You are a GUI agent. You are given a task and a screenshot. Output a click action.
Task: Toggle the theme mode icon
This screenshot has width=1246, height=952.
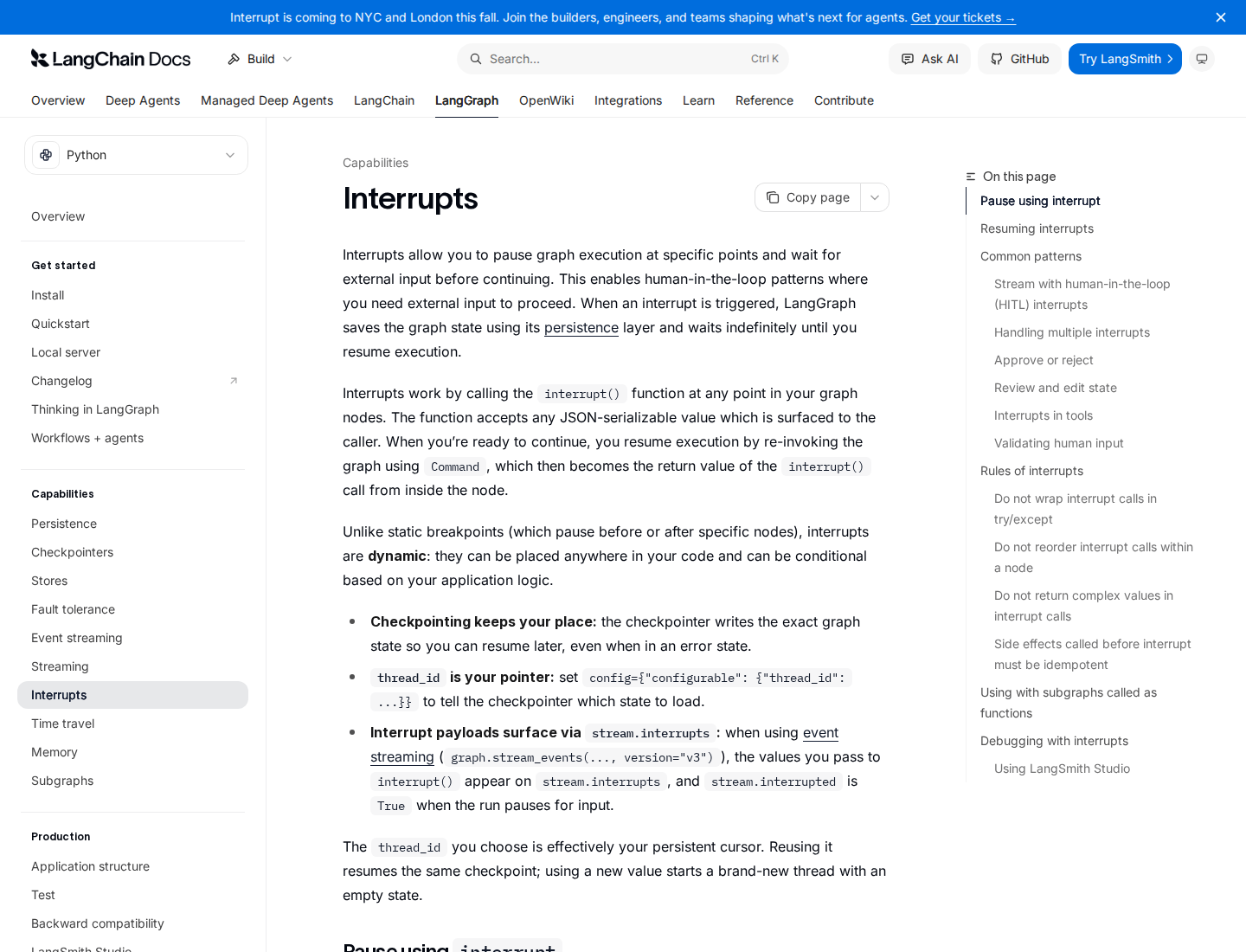tap(1202, 59)
